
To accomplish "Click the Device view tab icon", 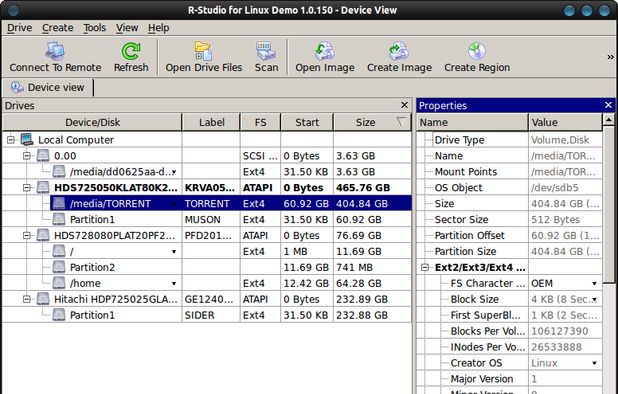I will [x=17, y=87].
